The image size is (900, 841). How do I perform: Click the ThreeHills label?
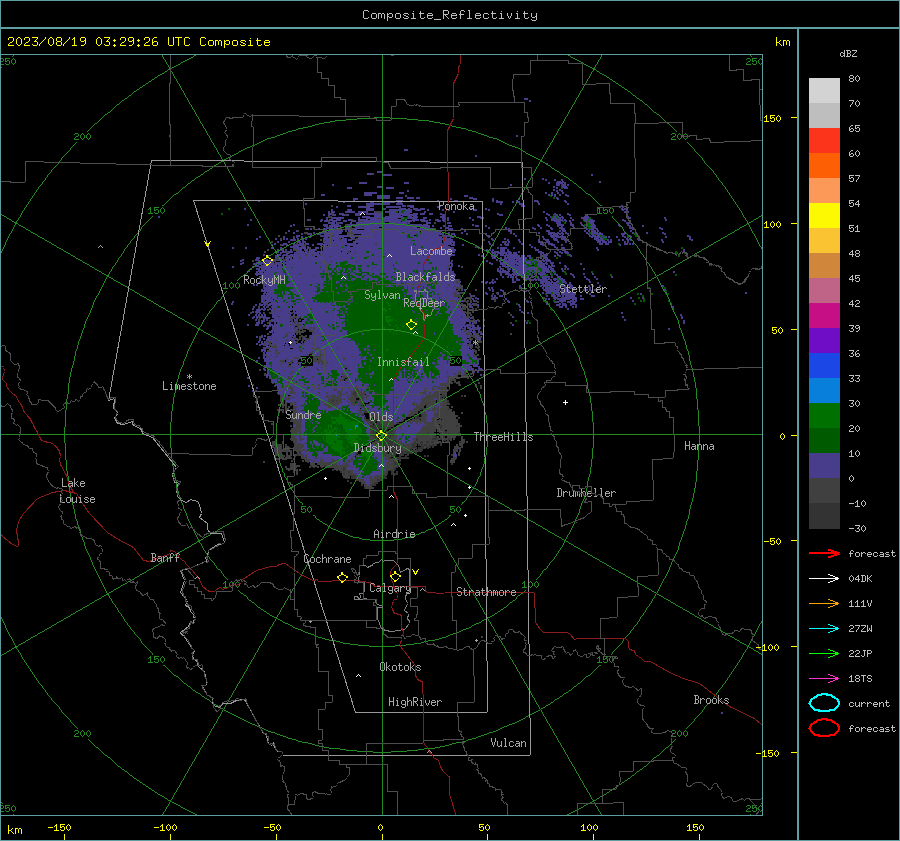(x=503, y=437)
